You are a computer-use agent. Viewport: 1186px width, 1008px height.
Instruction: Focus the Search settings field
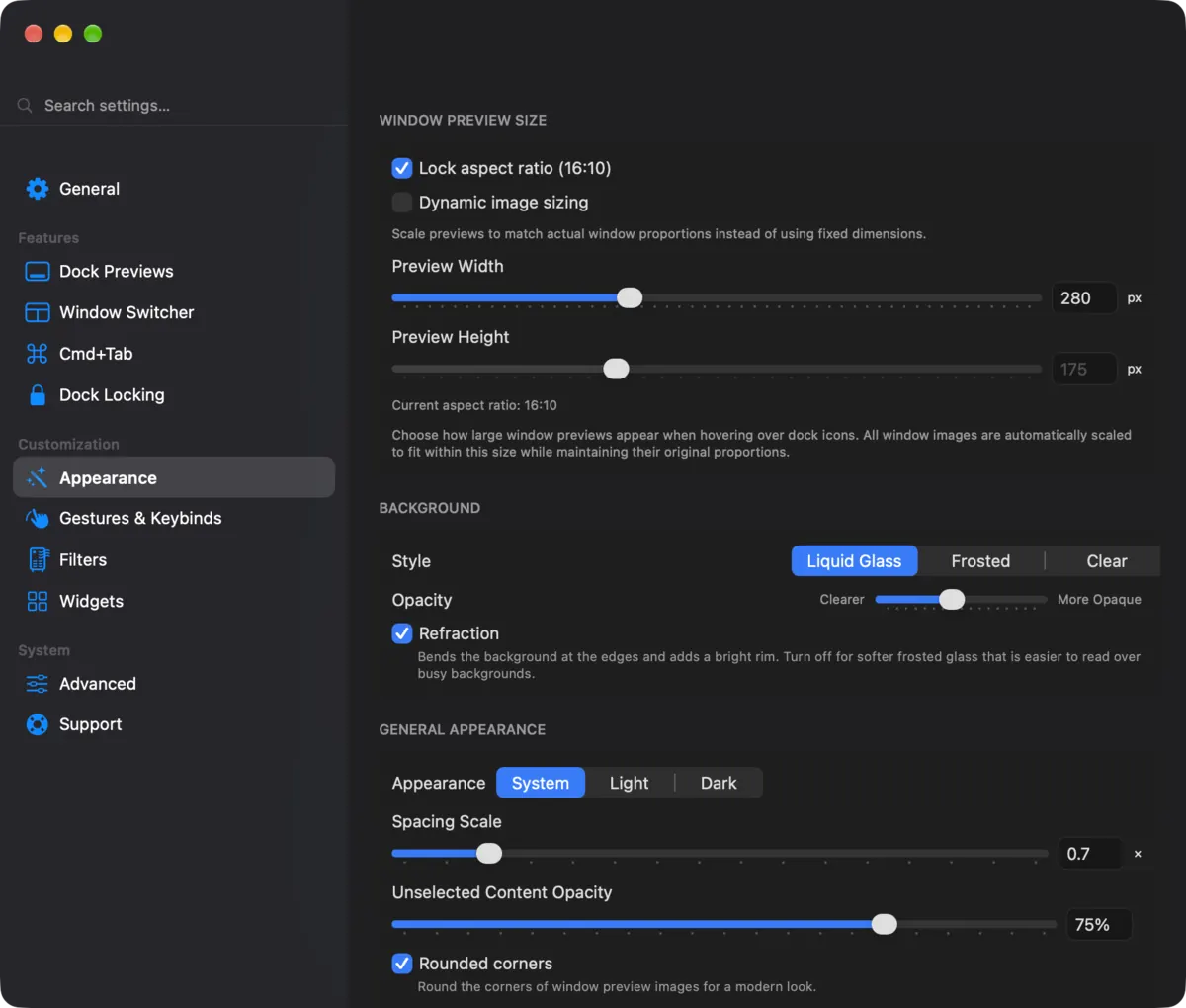click(174, 106)
